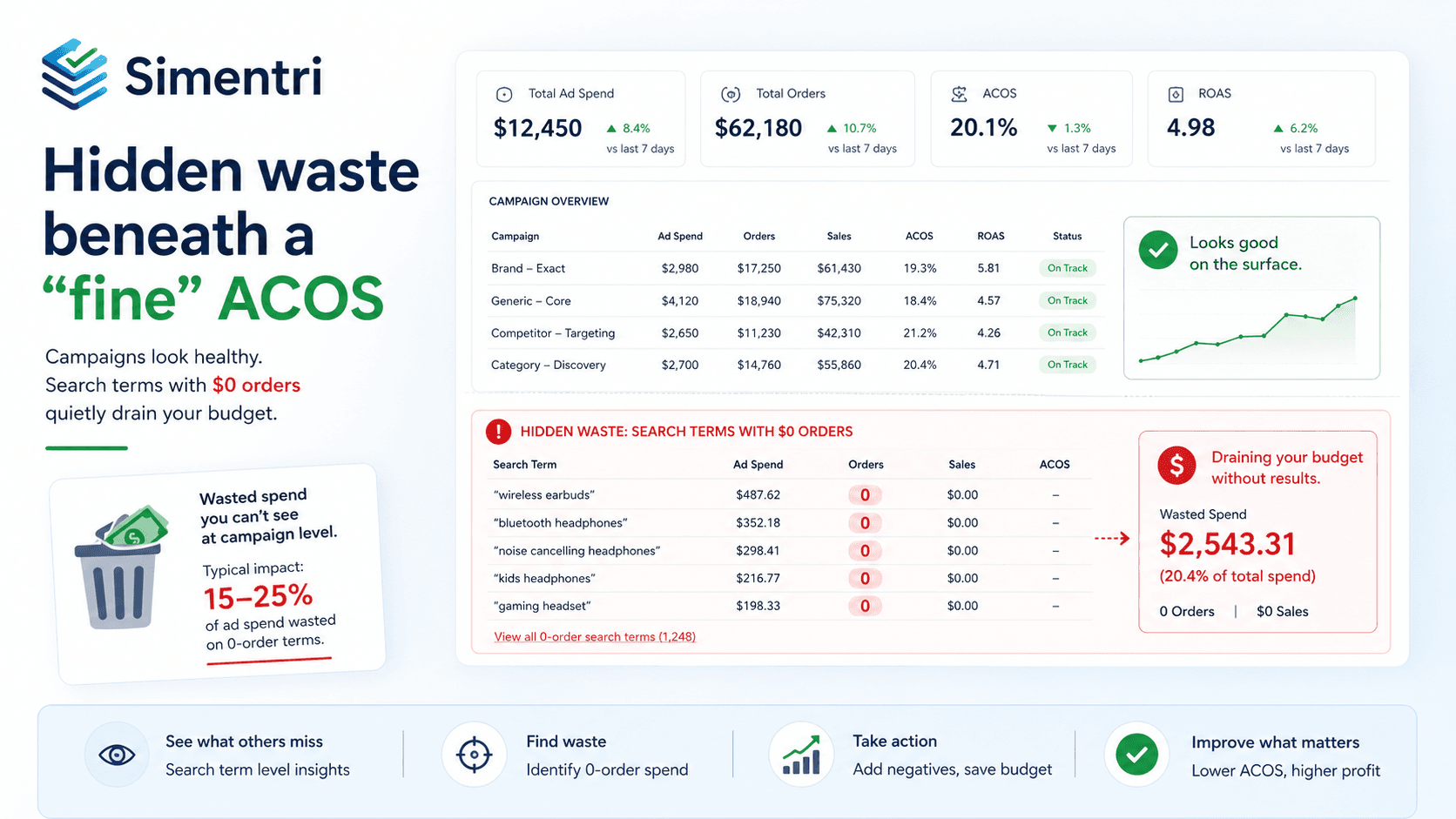This screenshot has height=819, width=1456.
Task: Select the Brand – Exact campaign name
Action: pyautogui.click(x=528, y=268)
